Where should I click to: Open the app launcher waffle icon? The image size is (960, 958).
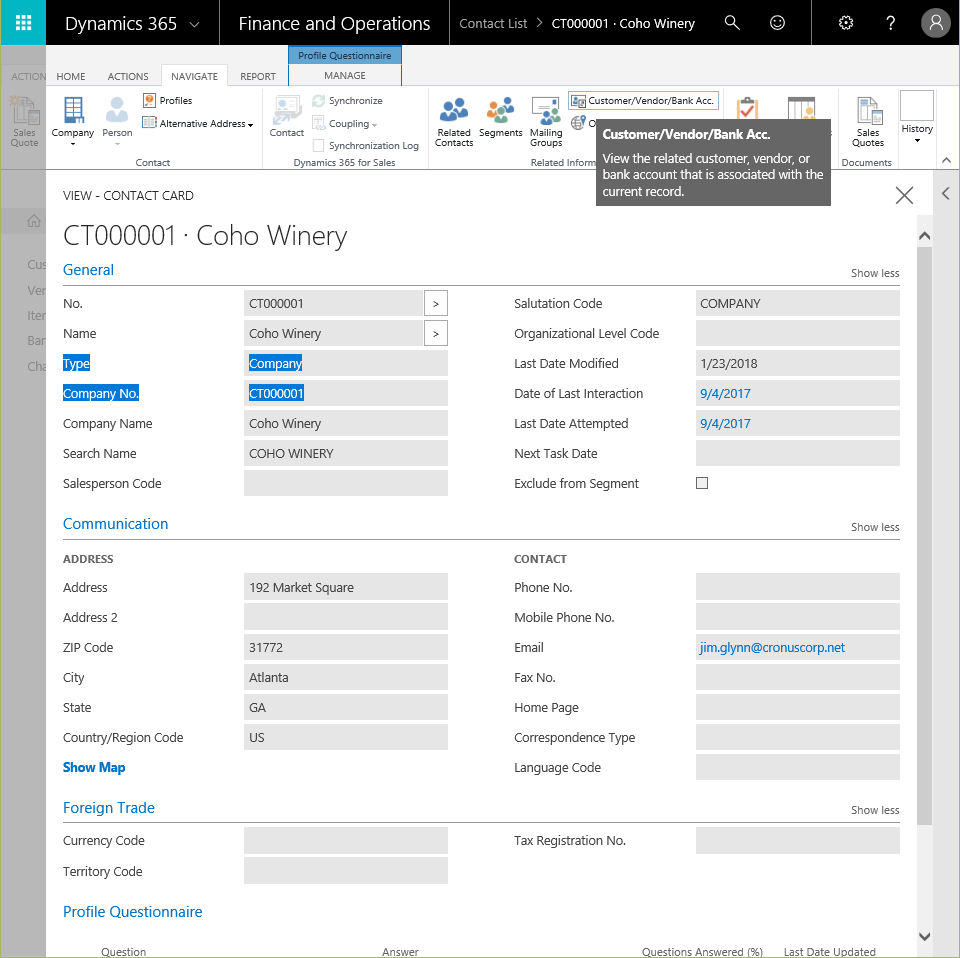click(23, 23)
